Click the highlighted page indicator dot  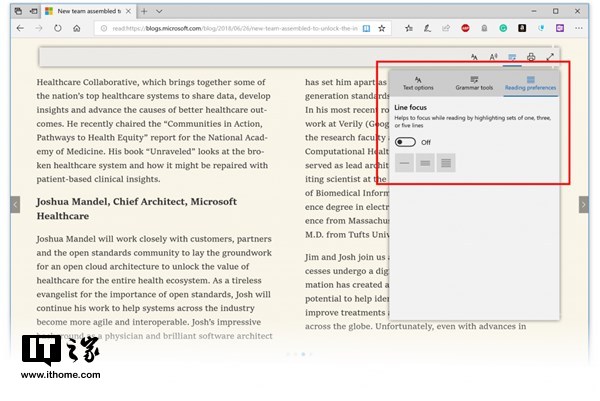click(303, 354)
